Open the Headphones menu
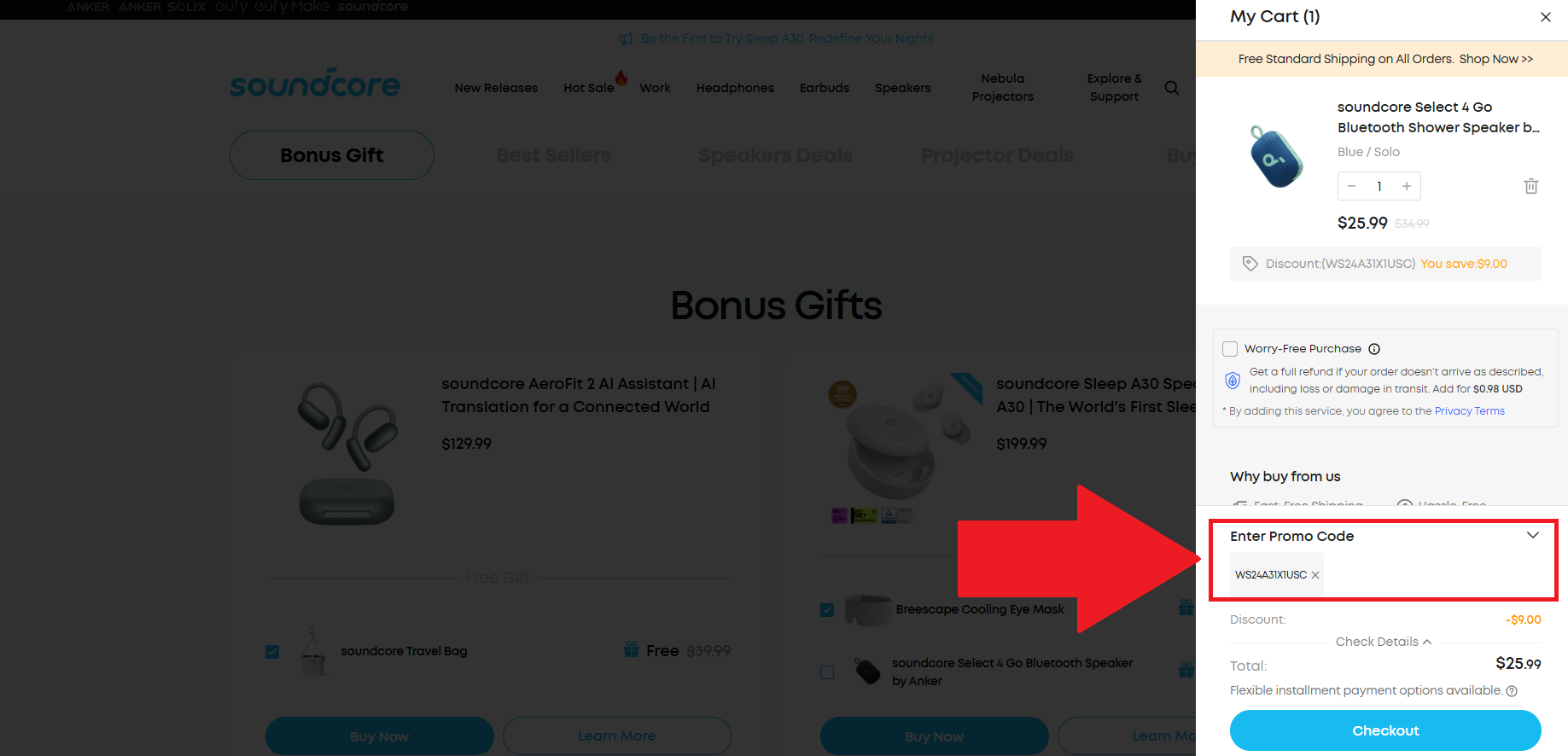This screenshot has height=756, width=1568. click(735, 88)
